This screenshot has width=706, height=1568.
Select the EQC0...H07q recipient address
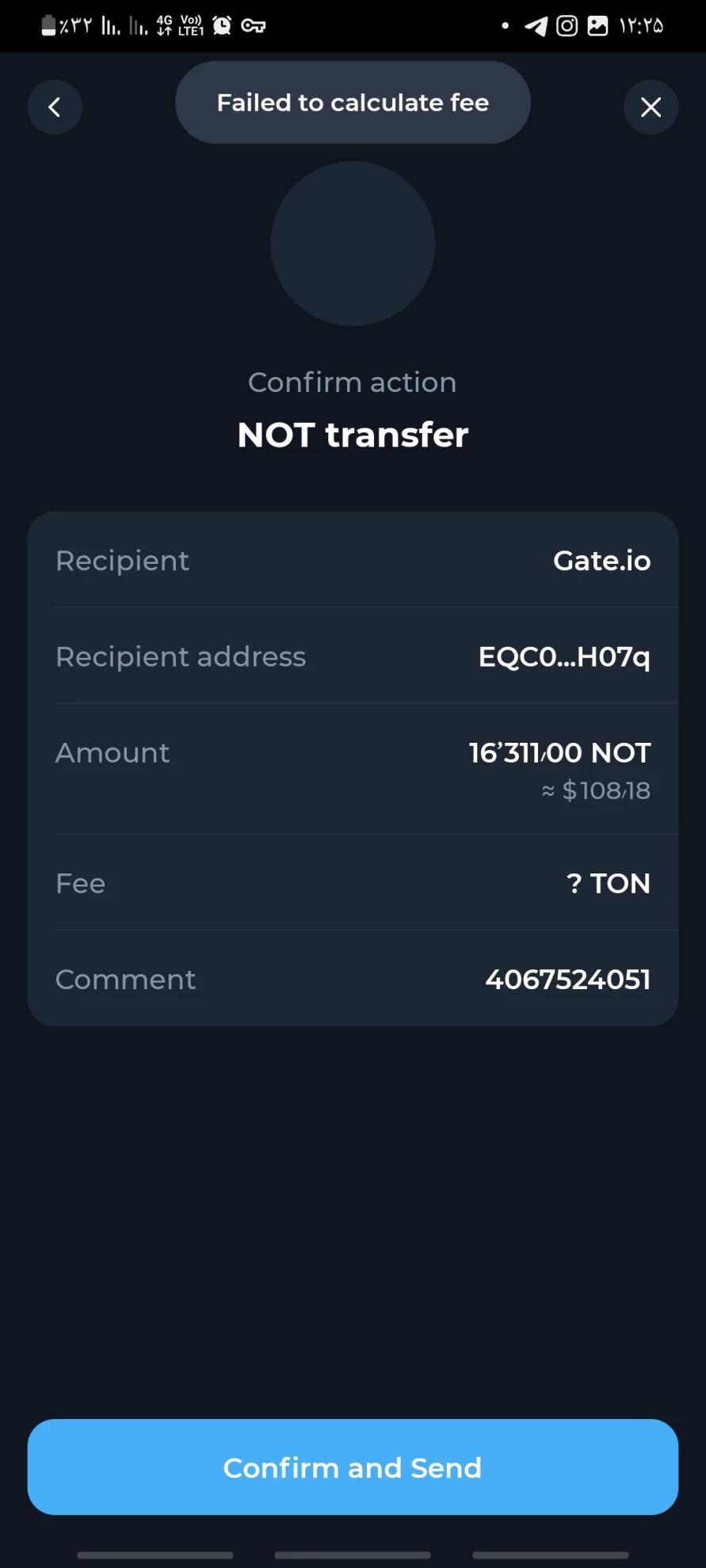[x=564, y=657]
